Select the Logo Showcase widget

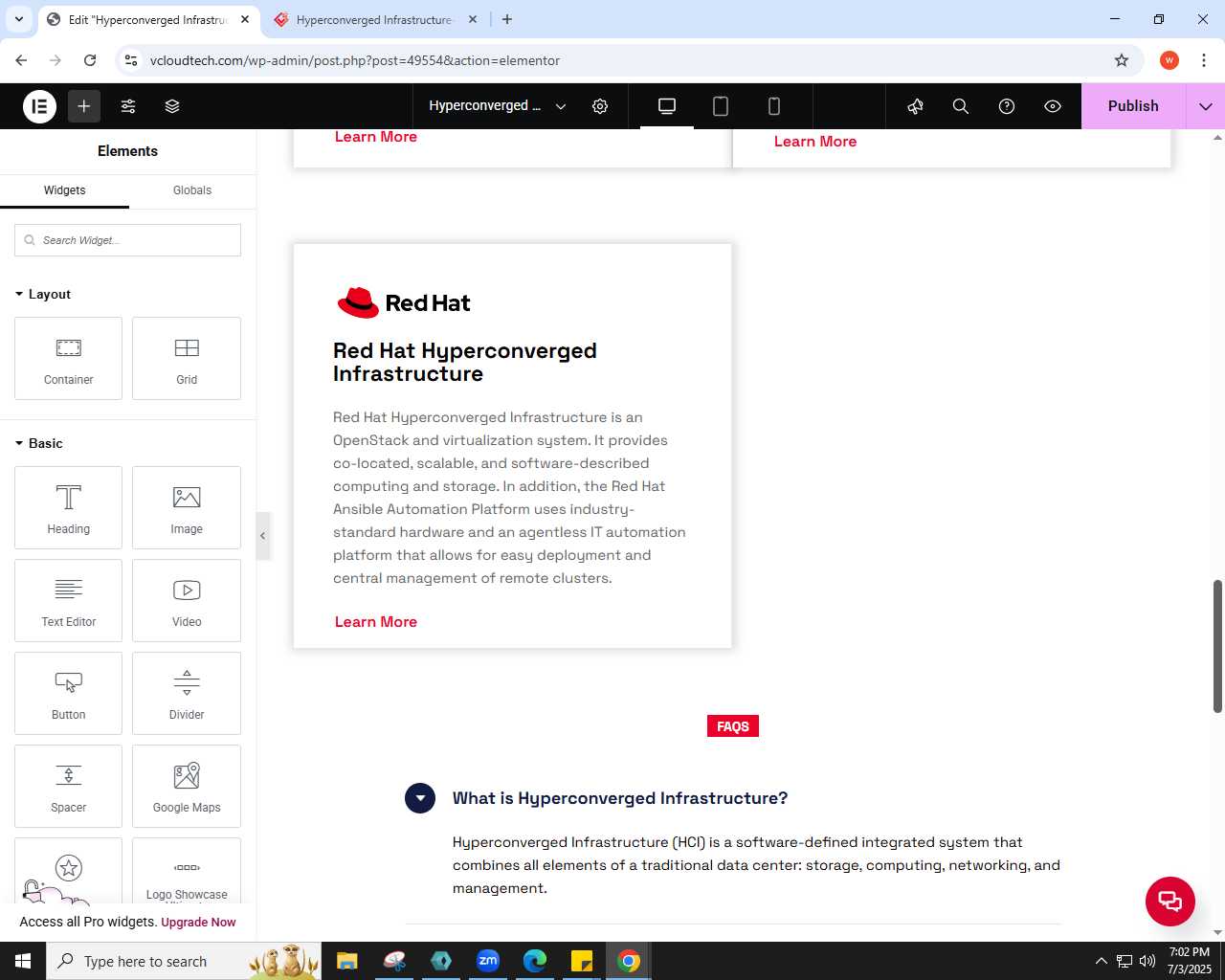coord(187,871)
